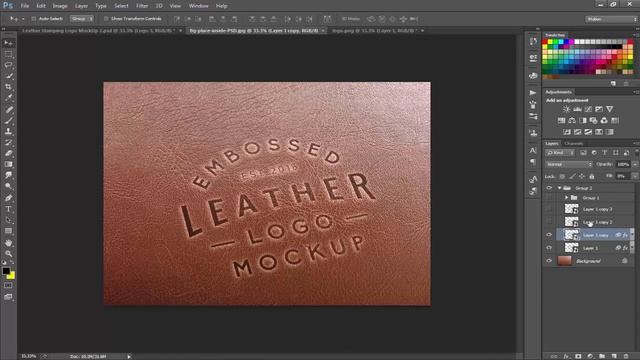Select the Lasso tool
640x360 pixels.
[8, 65]
